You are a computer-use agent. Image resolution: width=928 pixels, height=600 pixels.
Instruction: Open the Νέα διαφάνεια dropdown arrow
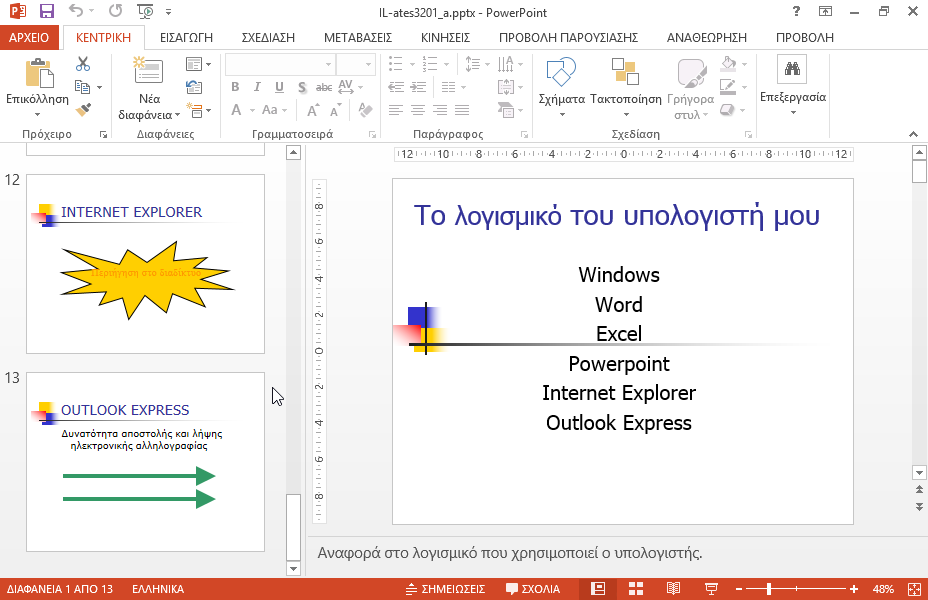pyautogui.click(x=177, y=115)
